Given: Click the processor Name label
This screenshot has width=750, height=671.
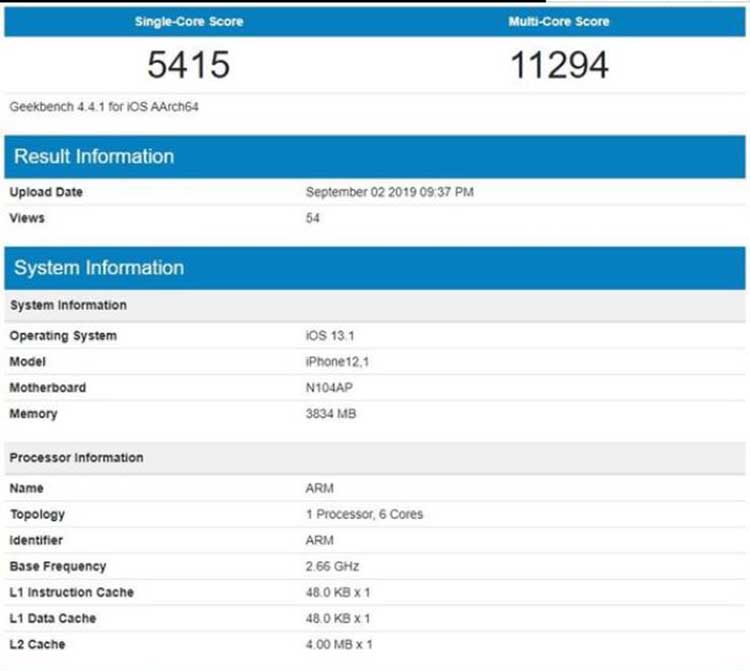Looking at the screenshot, I should coord(26,488).
